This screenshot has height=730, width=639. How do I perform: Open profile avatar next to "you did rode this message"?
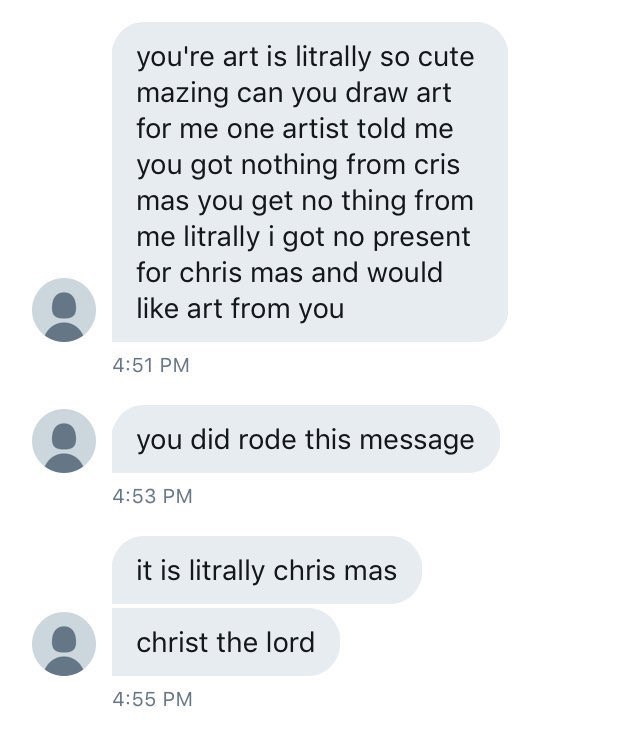(64, 440)
